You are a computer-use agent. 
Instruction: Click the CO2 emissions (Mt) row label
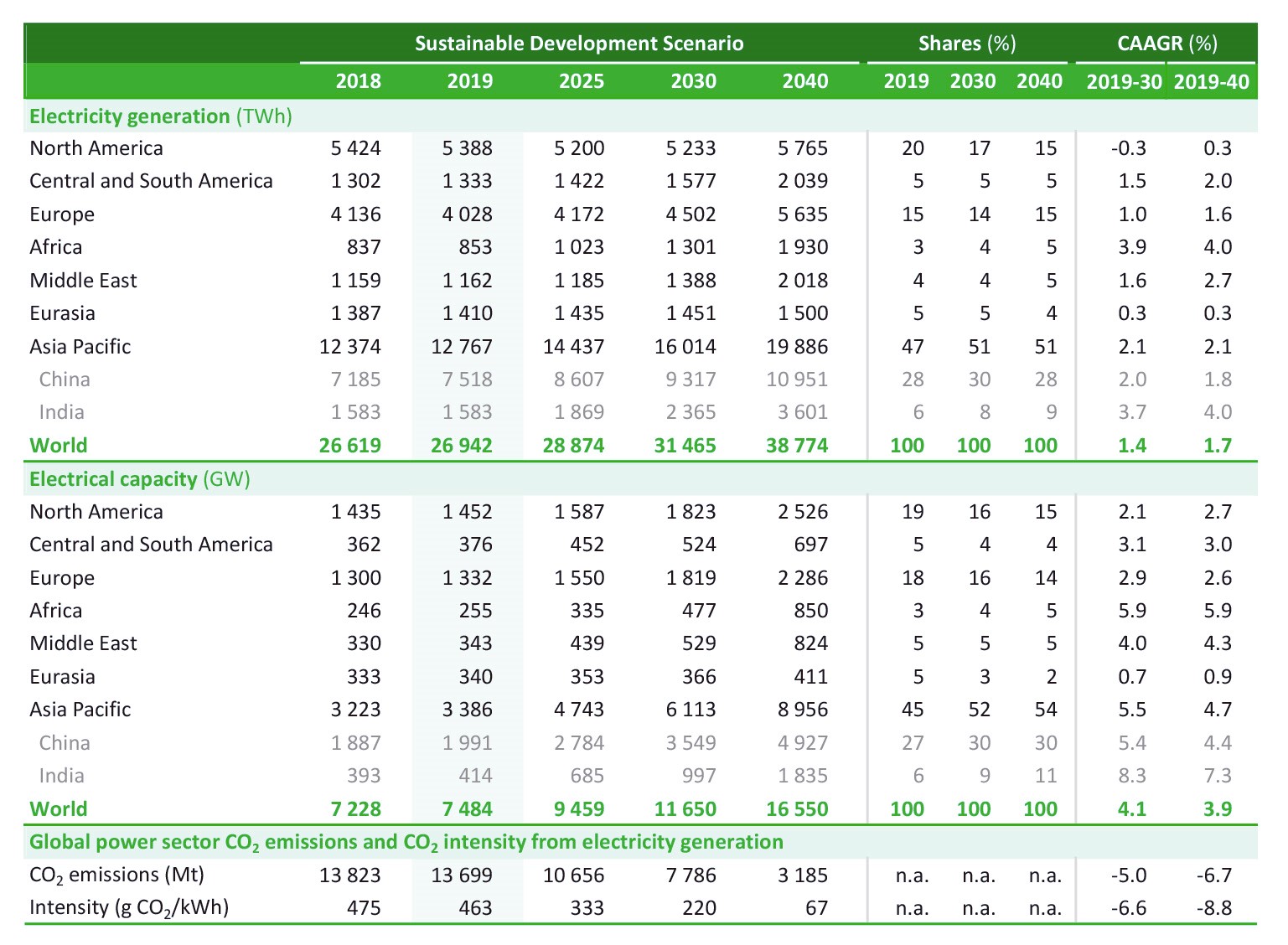tap(116, 875)
